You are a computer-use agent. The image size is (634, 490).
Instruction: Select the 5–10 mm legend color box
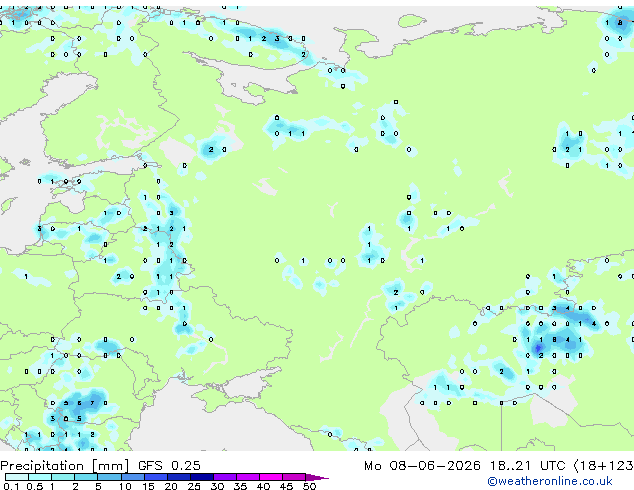[x=109, y=477]
